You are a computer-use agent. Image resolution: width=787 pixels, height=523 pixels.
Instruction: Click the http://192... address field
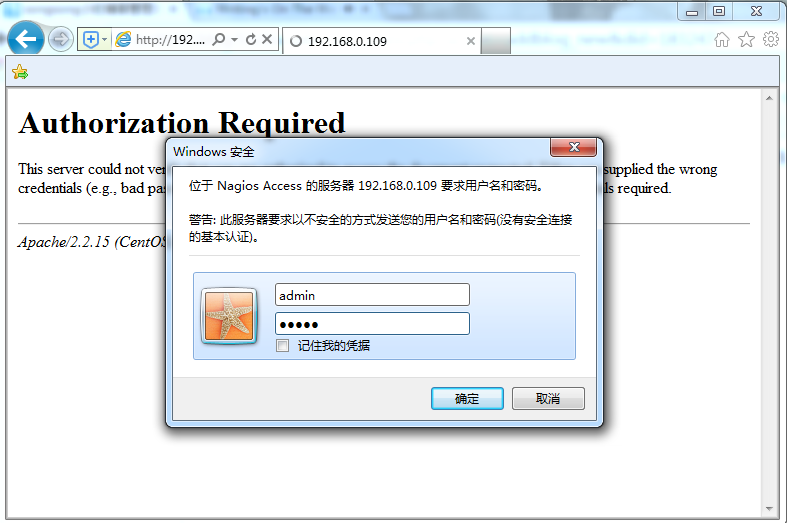coord(170,39)
